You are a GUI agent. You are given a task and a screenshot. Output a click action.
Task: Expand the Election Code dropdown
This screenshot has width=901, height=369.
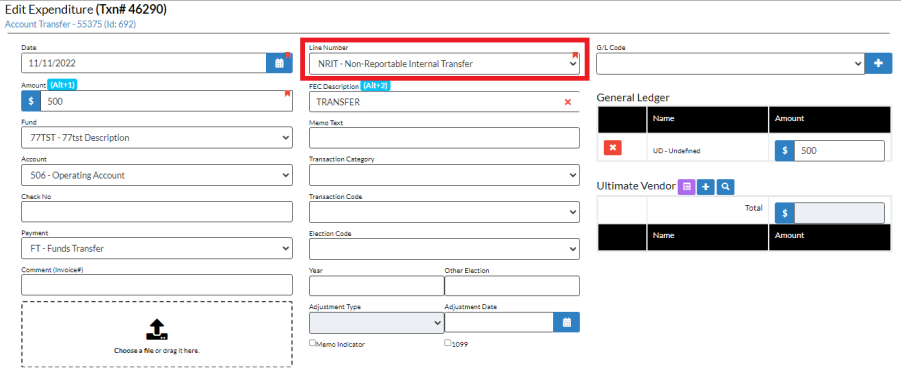click(x=444, y=249)
